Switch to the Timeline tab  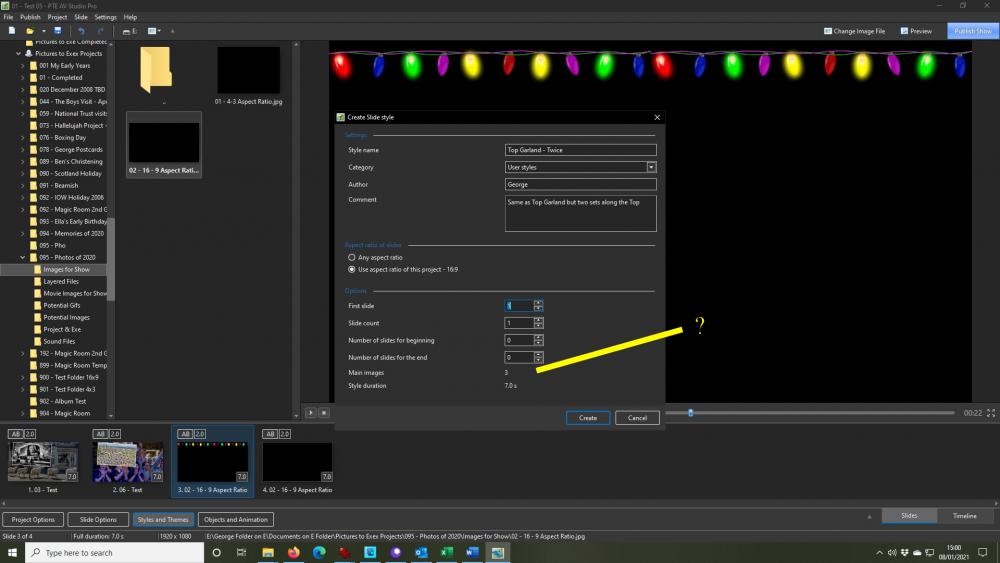click(964, 516)
